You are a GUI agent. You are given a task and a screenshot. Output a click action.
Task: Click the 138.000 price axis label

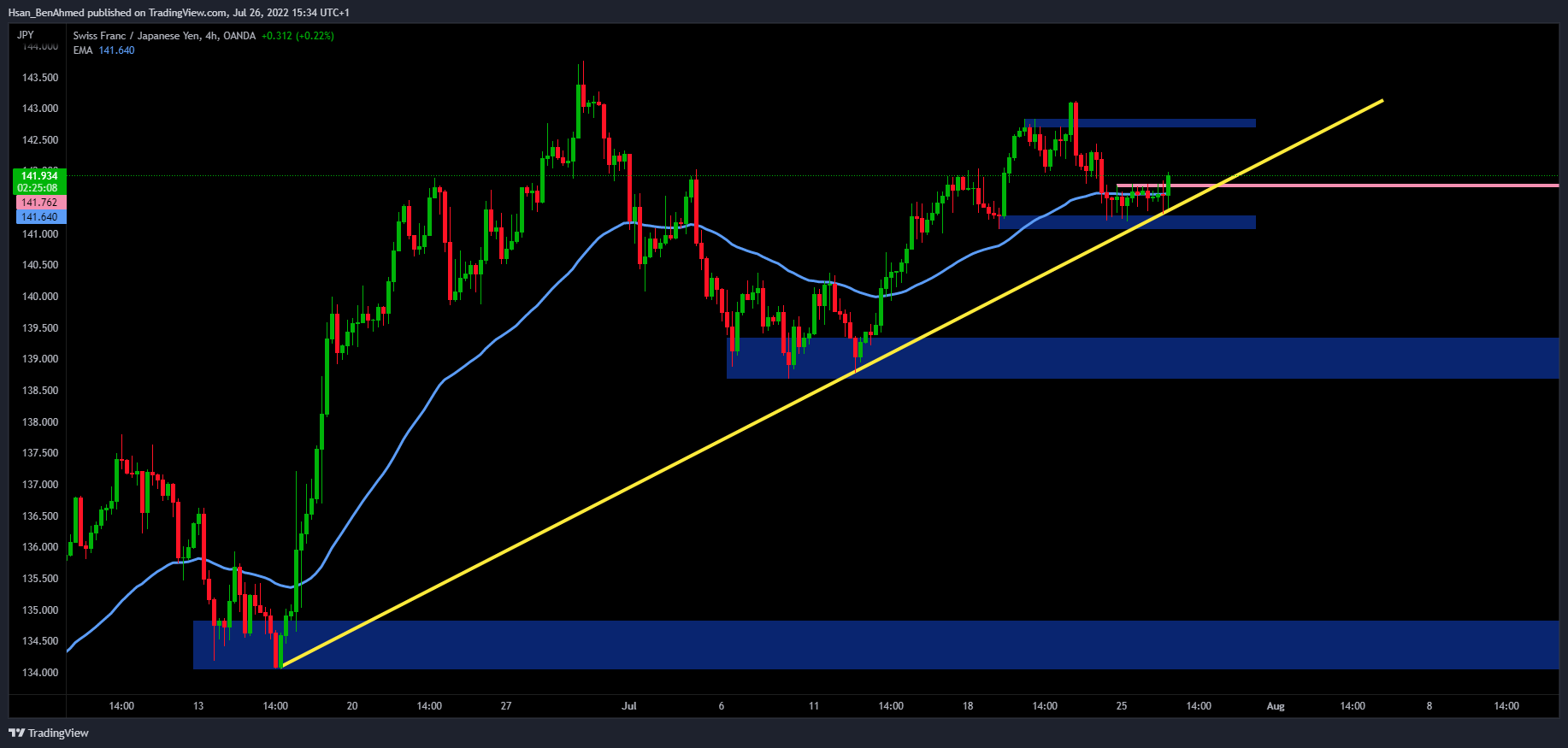(40, 422)
